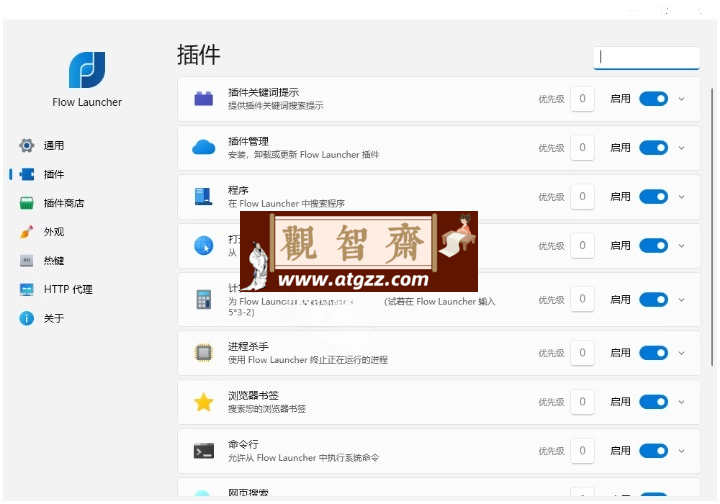Click the calculator plugin icon
Image resolution: width=720 pixels, height=504 pixels.
point(203,300)
